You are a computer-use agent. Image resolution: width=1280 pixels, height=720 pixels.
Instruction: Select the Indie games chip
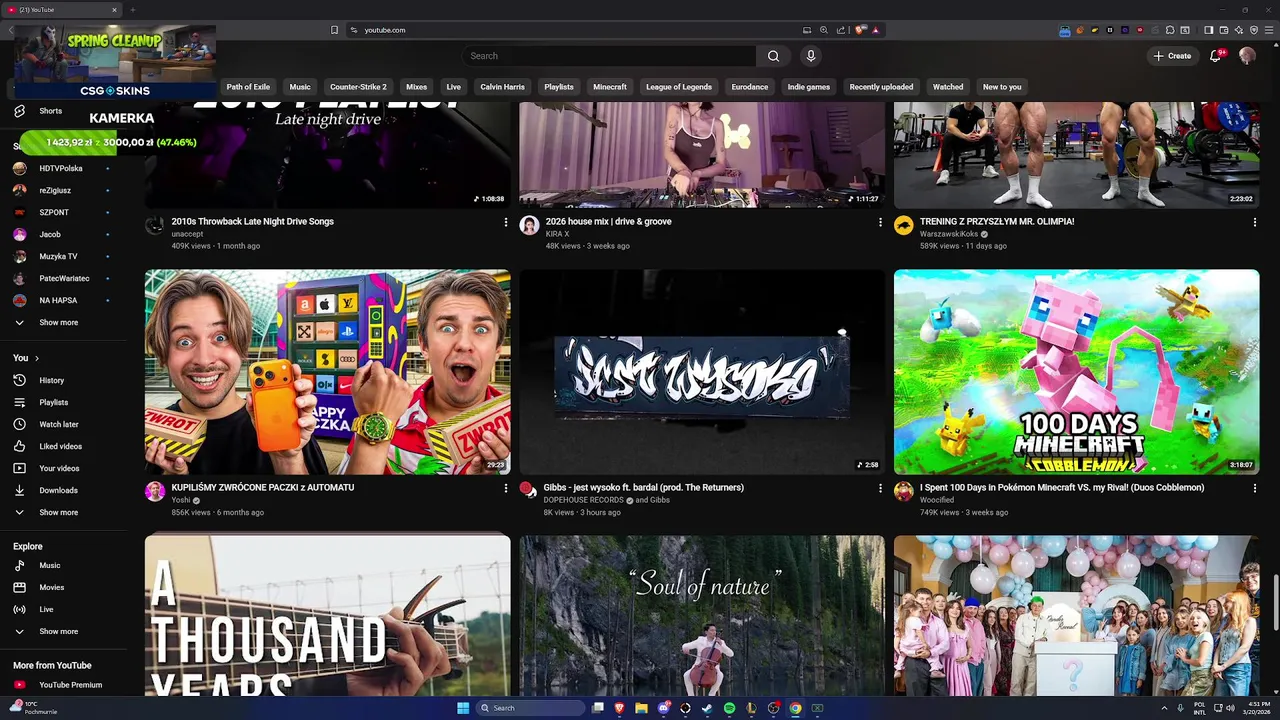coord(809,87)
